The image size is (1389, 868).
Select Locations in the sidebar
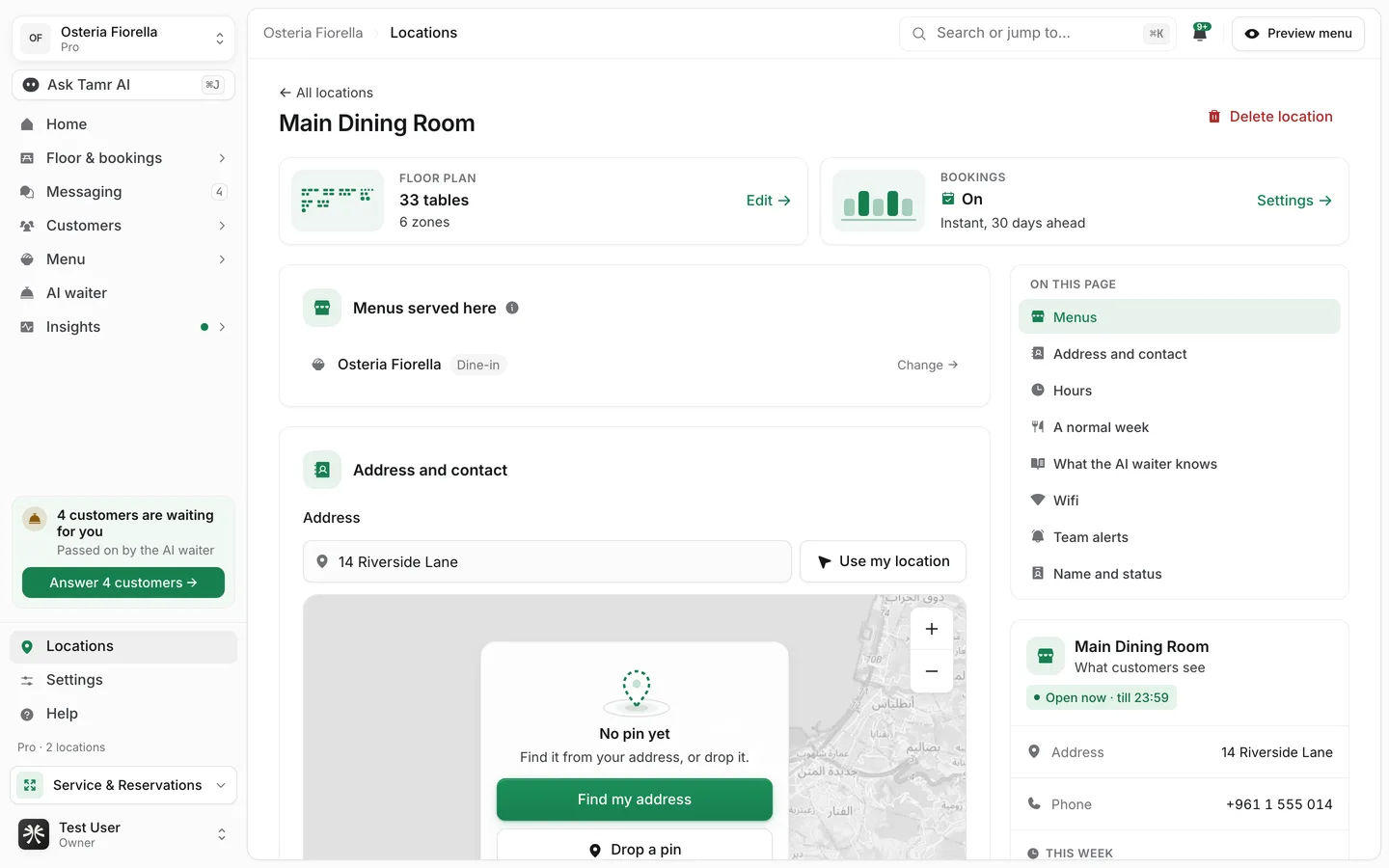coord(123,646)
